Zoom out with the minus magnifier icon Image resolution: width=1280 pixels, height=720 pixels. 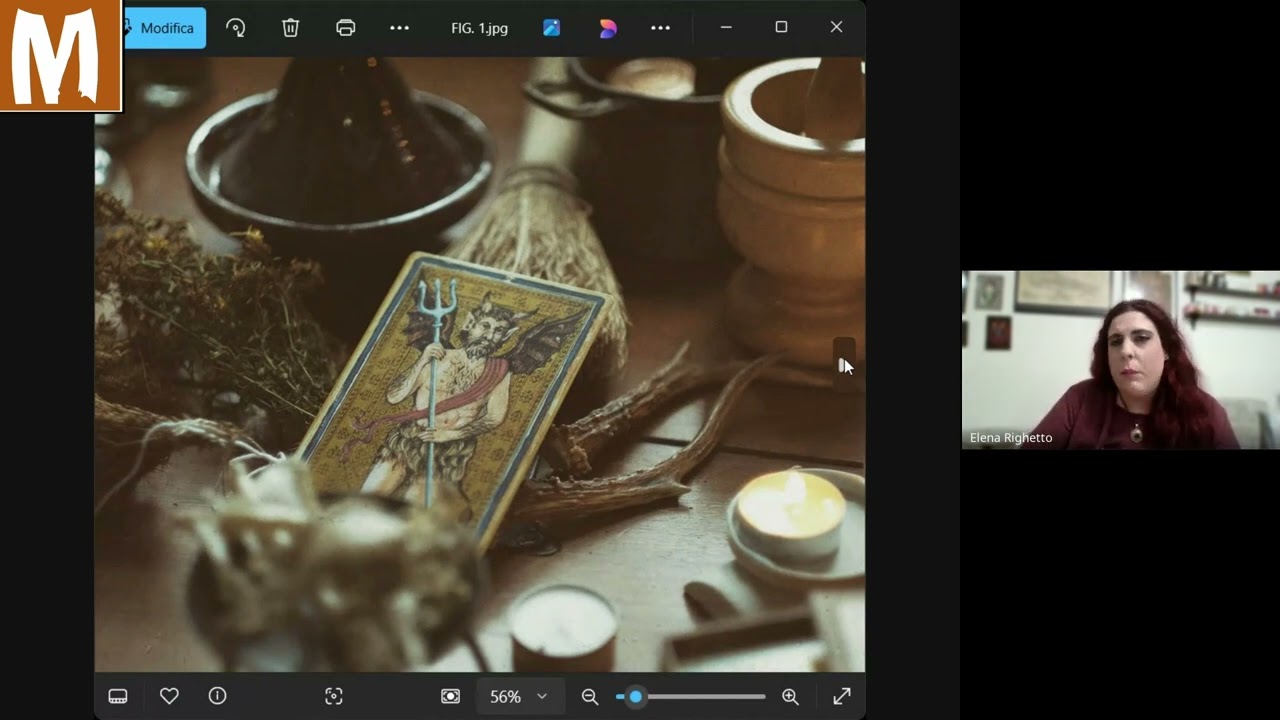[590, 696]
